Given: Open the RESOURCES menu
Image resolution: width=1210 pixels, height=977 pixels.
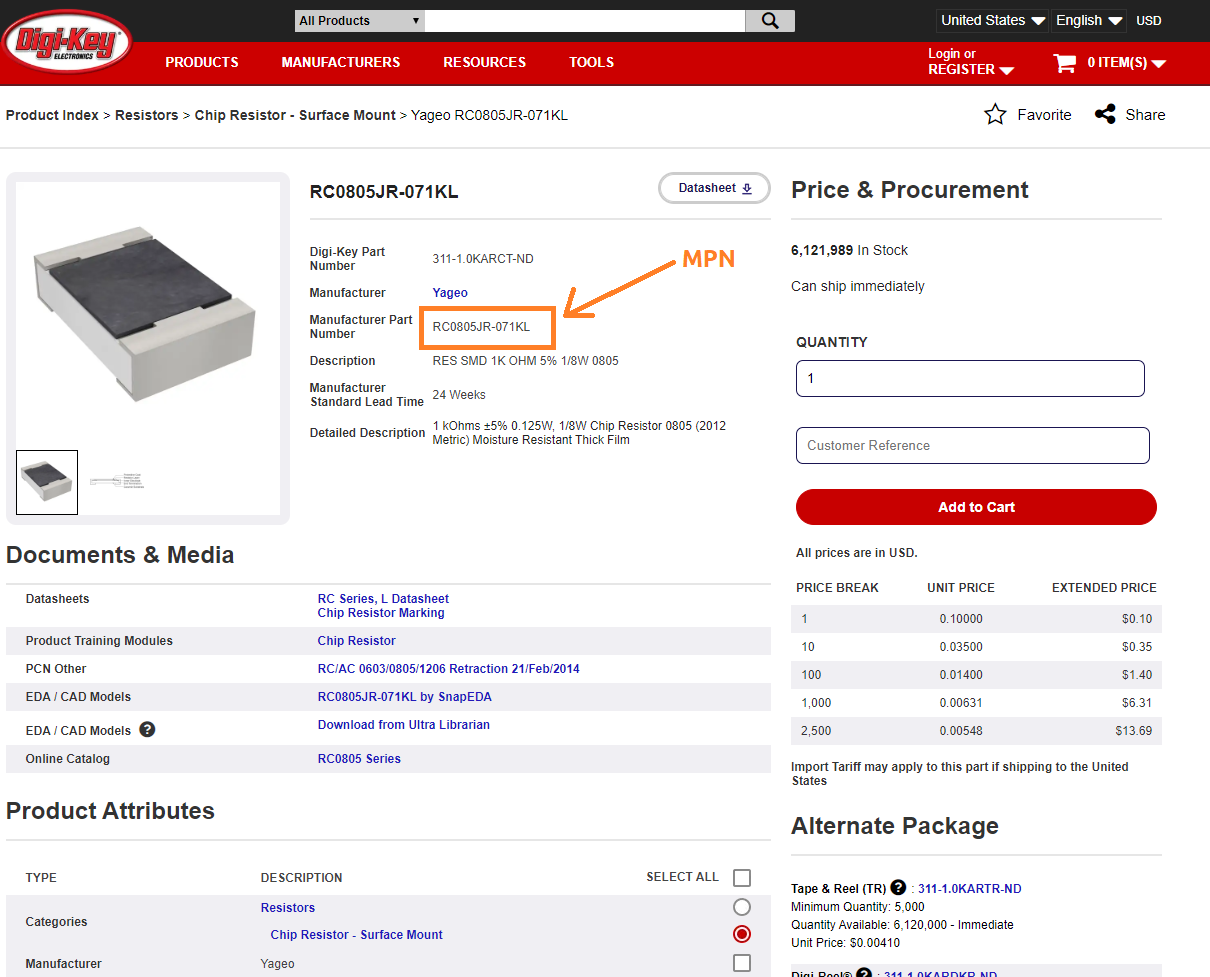Looking at the screenshot, I should tap(485, 62).
